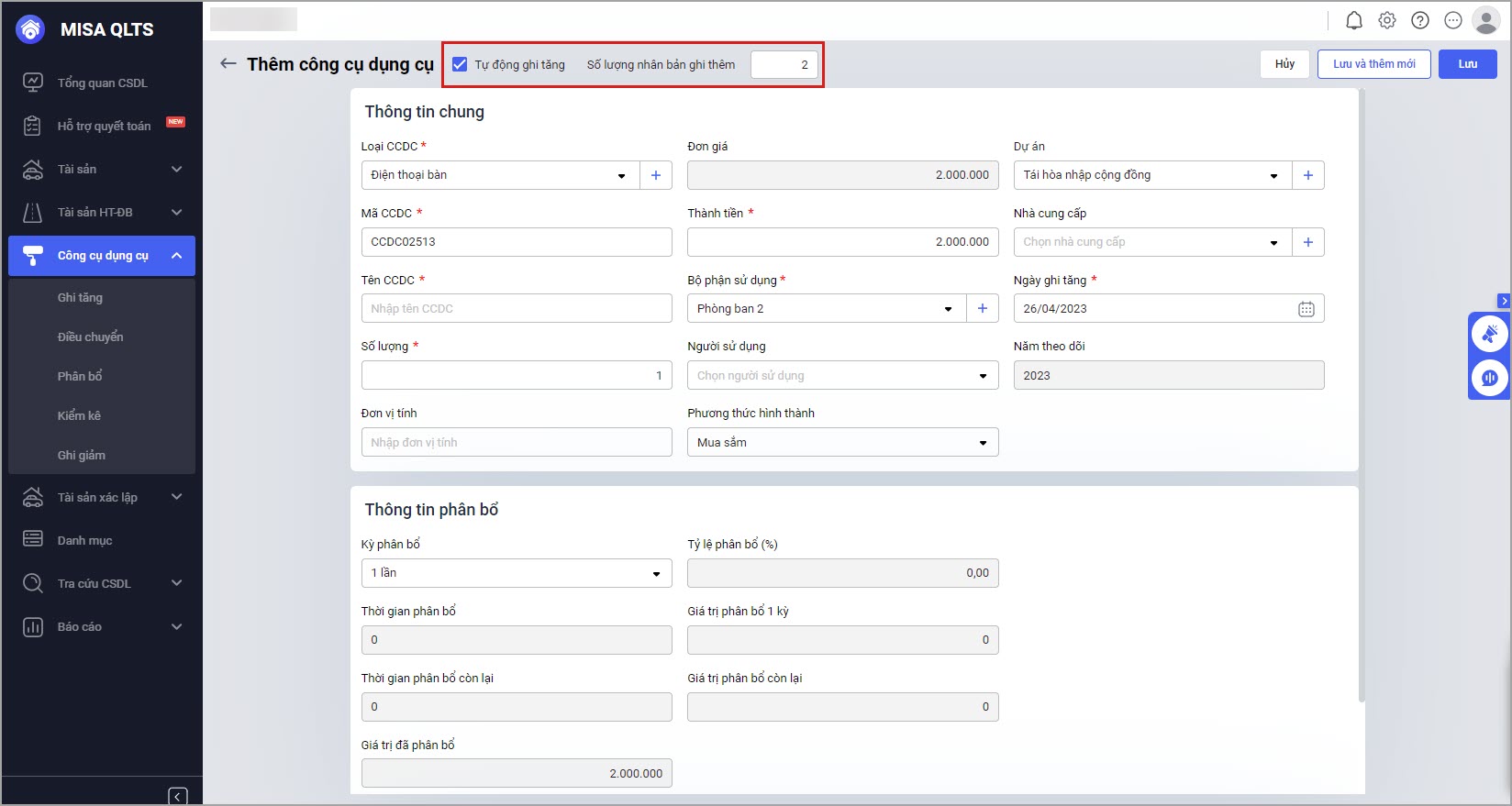The height and width of the screenshot is (806, 1512).
Task: Select Ghi tăng in the sidebar
Action: coord(80,297)
